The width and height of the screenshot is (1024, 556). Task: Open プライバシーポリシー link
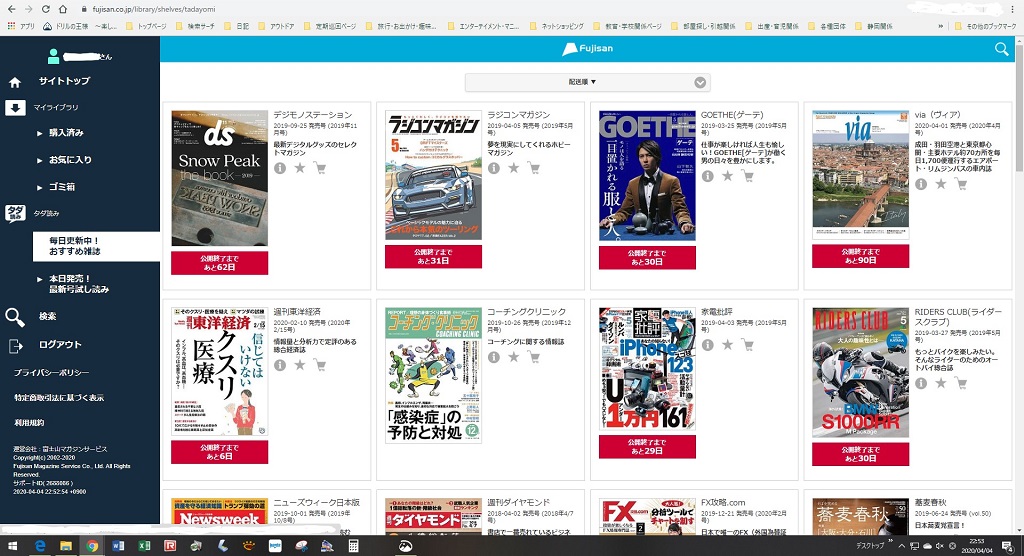(52, 372)
